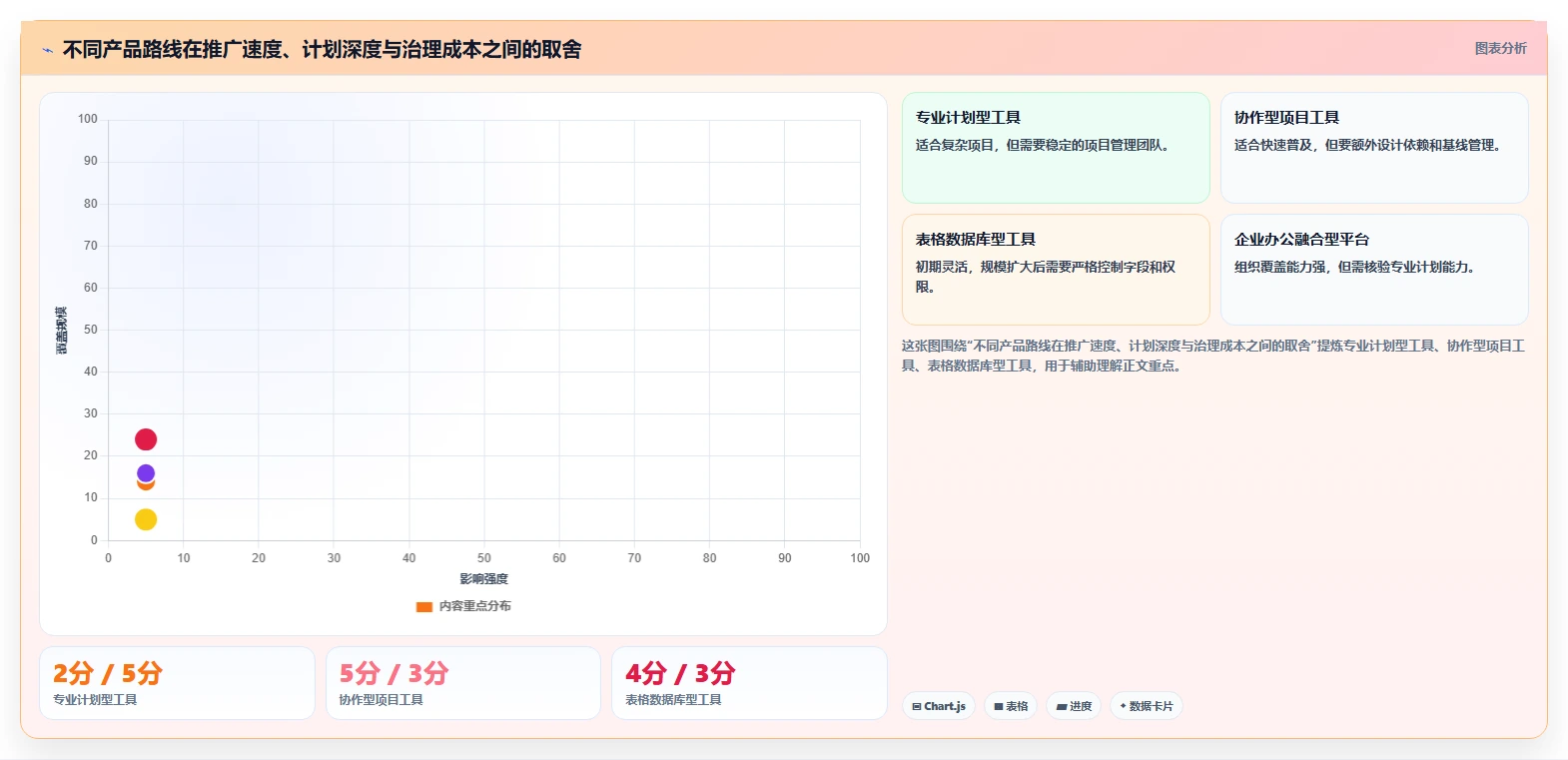Click the 影响强度 x-axis title
Viewport: 1568px width, 760px height.
click(x=483, y=579)
